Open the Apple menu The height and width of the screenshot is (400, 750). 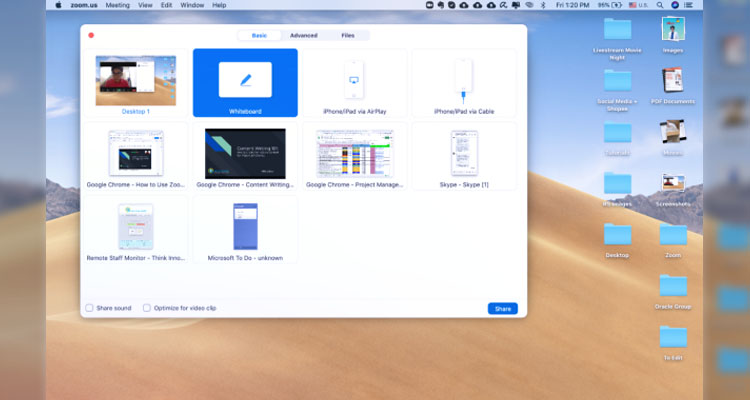[x=58, y=5]
